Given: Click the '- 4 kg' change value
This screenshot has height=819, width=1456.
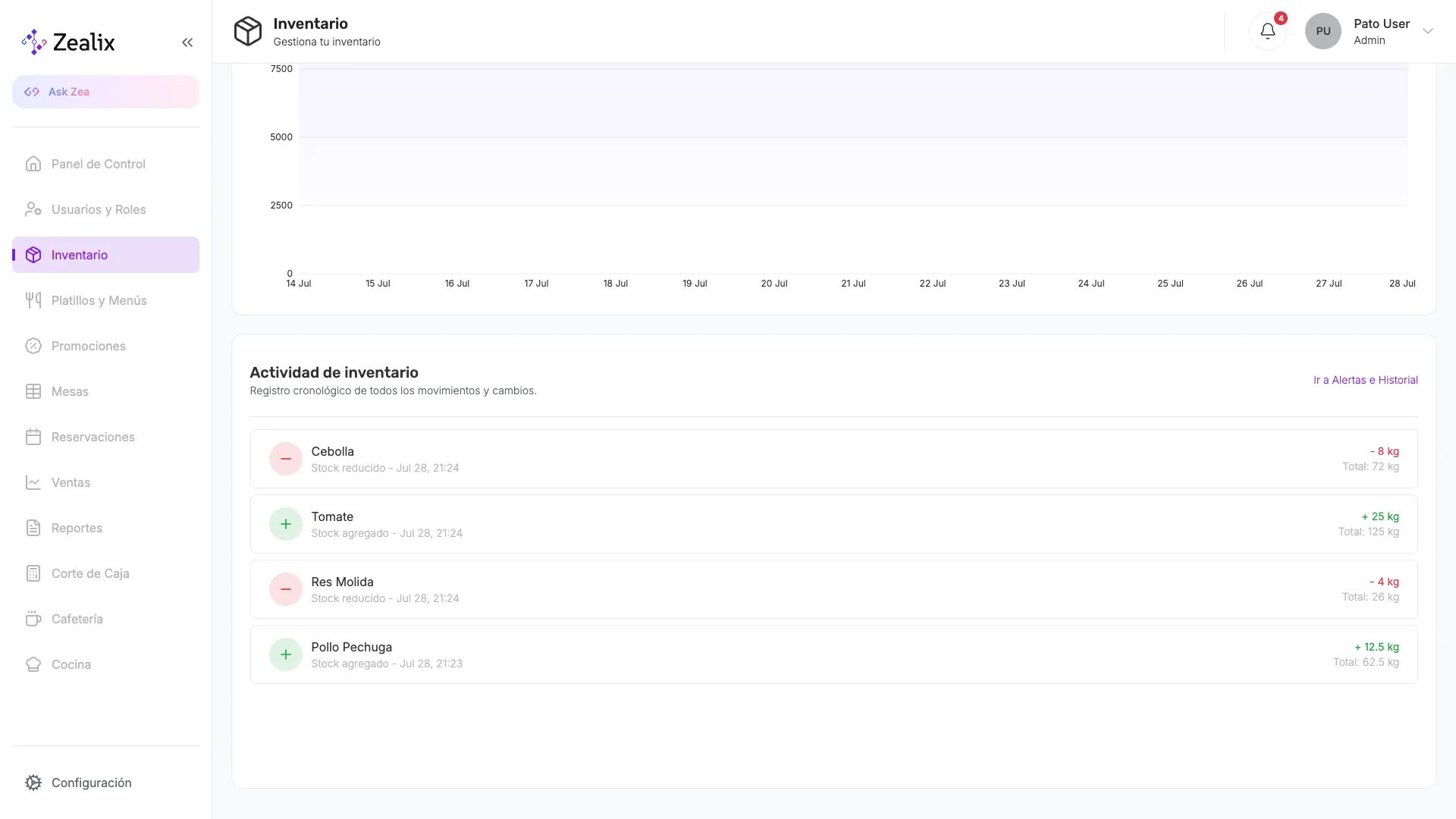Looking at the screenshot, I should point(1384,582).
